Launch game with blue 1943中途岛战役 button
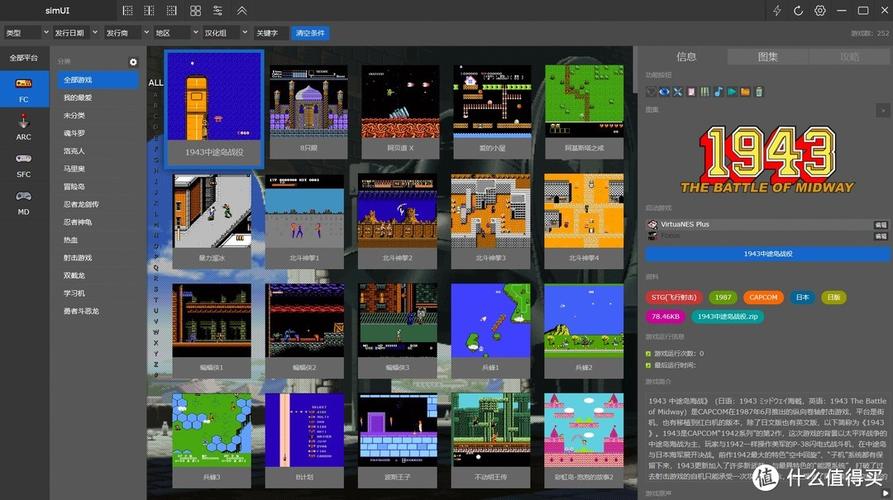The width and height of the screenshot is (893, 500). [x=768, y=254]
